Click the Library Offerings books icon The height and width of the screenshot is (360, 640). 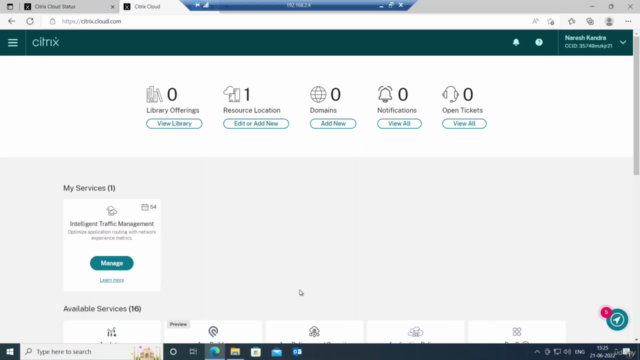(154, 94)
